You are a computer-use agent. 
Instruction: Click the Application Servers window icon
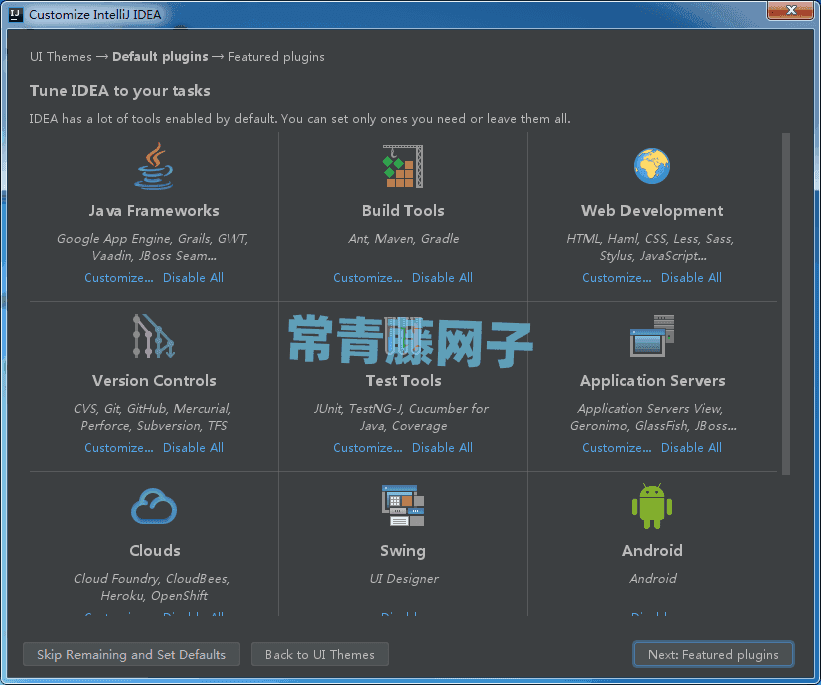tap(652, 336)
